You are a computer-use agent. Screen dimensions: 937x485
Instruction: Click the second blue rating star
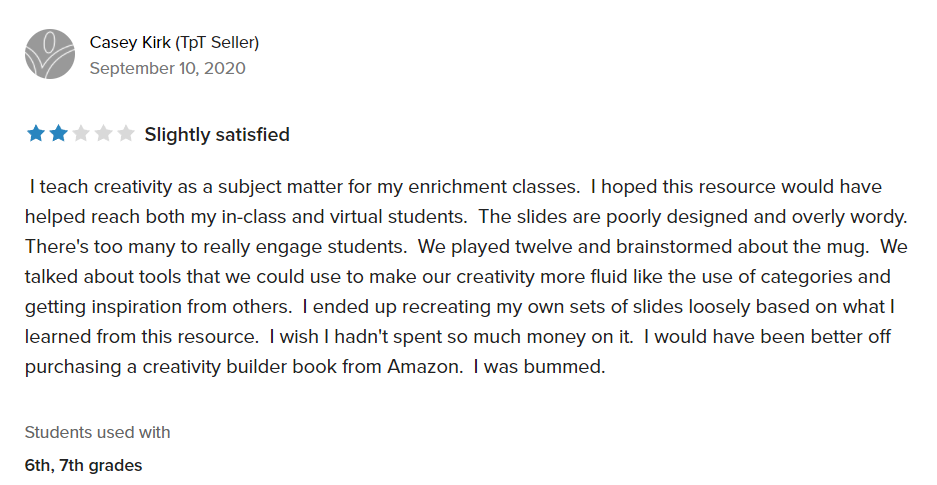click(59, 134)
